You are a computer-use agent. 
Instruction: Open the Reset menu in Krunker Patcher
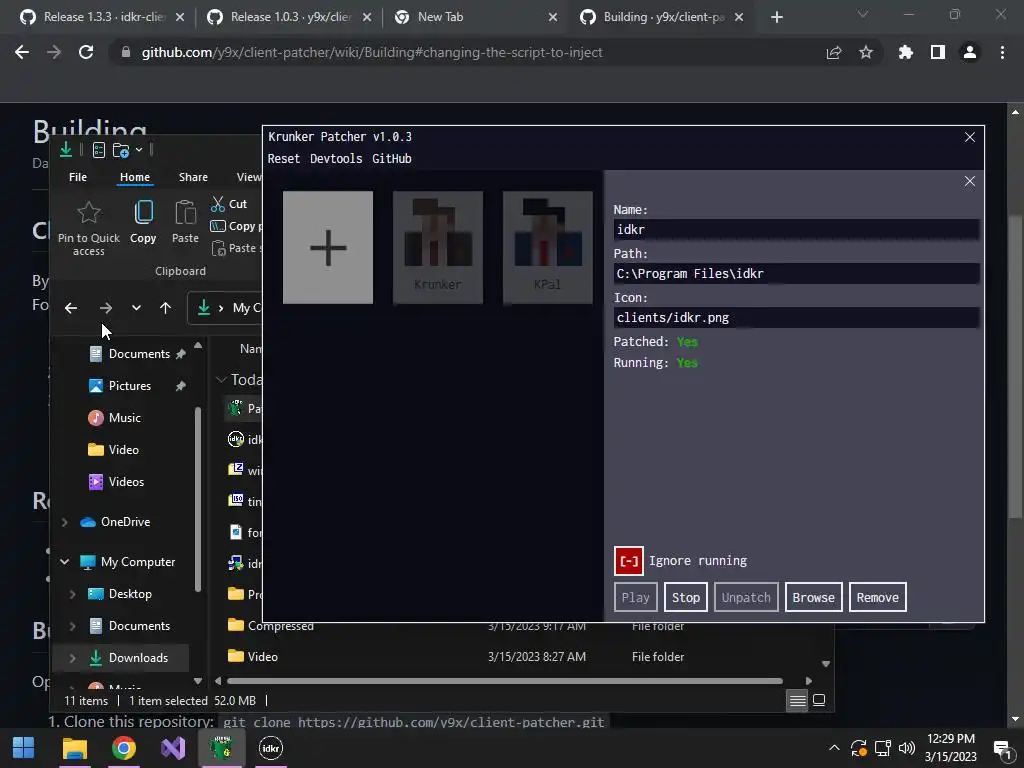pos(283,159)
